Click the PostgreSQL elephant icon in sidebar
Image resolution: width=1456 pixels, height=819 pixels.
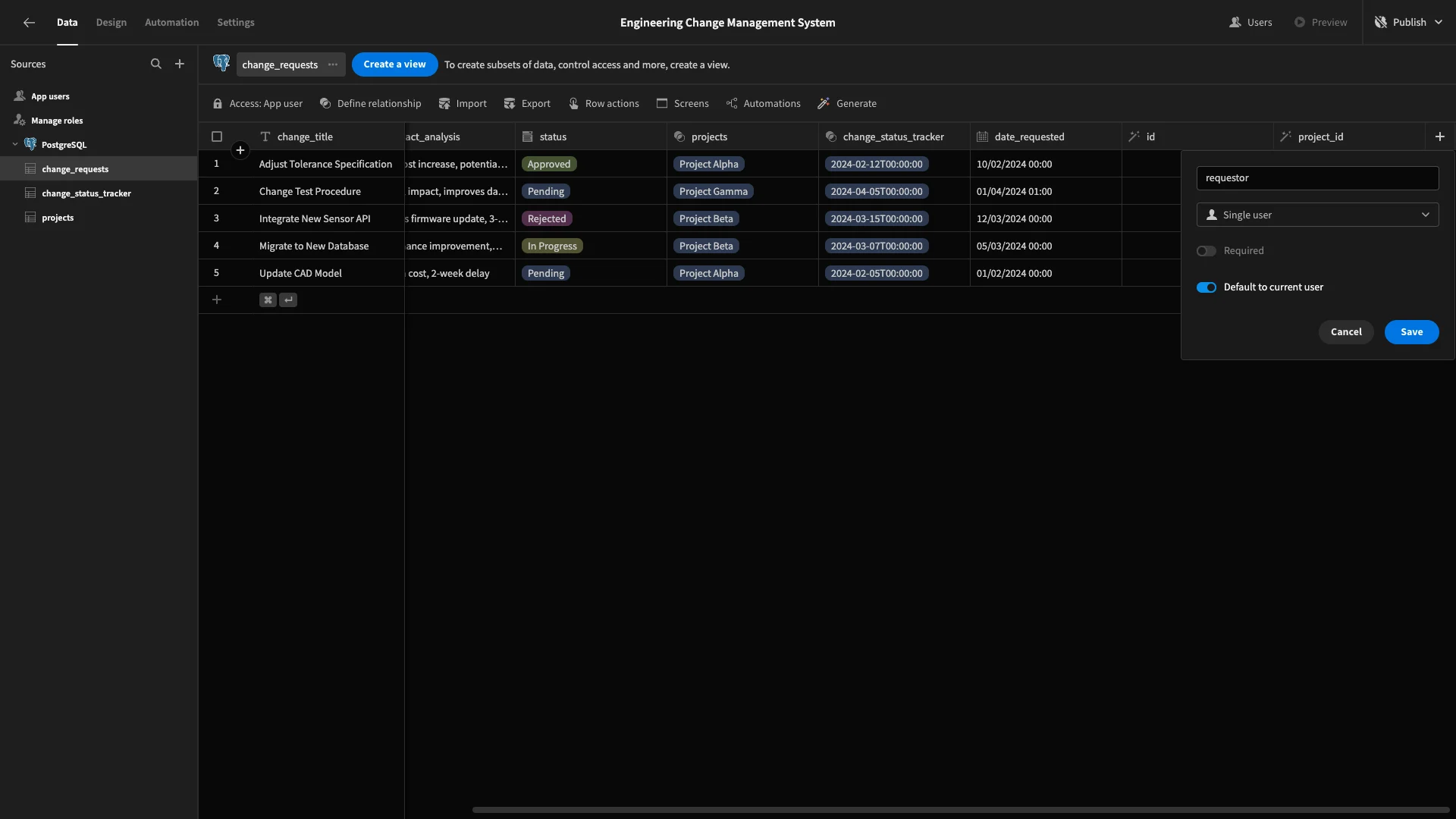(x=30, y=144)
